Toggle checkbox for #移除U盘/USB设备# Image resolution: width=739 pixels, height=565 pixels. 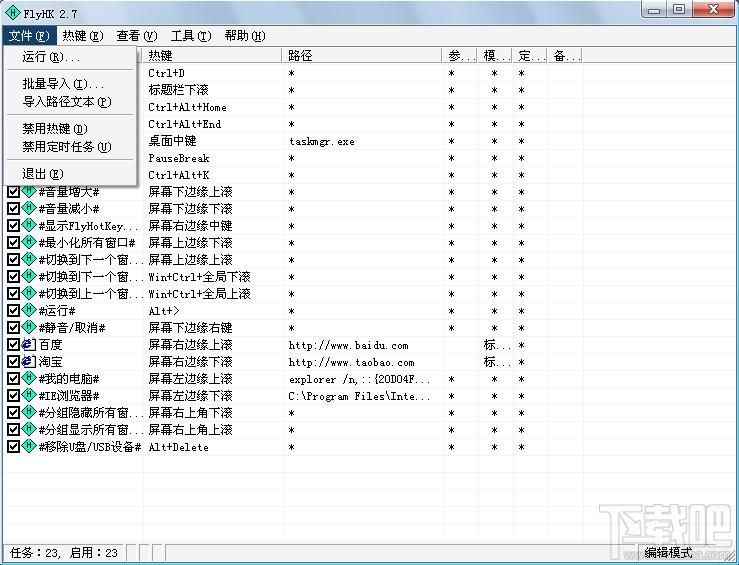click(x=14, y=447)
